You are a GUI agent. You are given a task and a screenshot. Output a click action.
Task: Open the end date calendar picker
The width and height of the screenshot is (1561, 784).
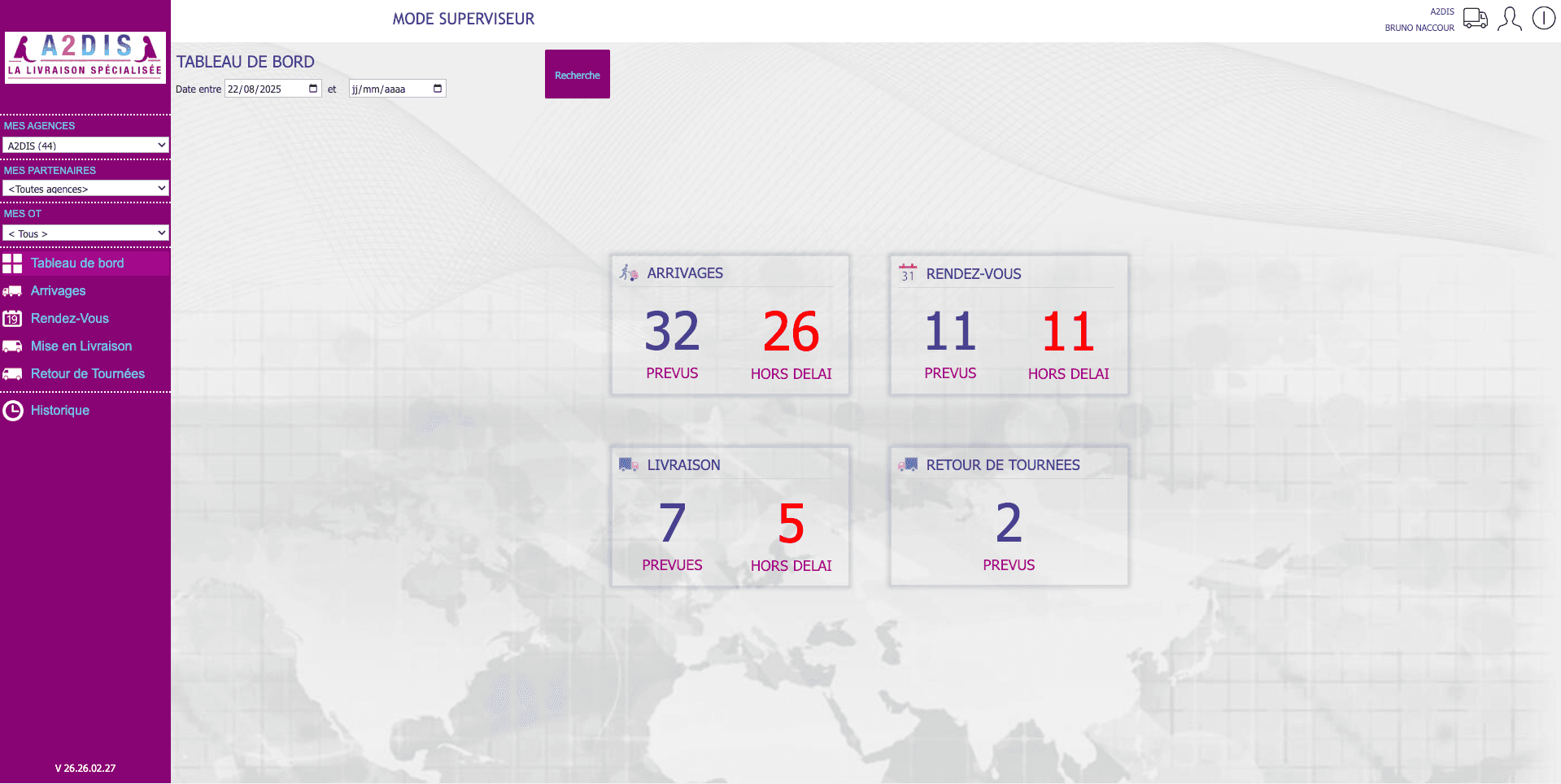(438, 89)
